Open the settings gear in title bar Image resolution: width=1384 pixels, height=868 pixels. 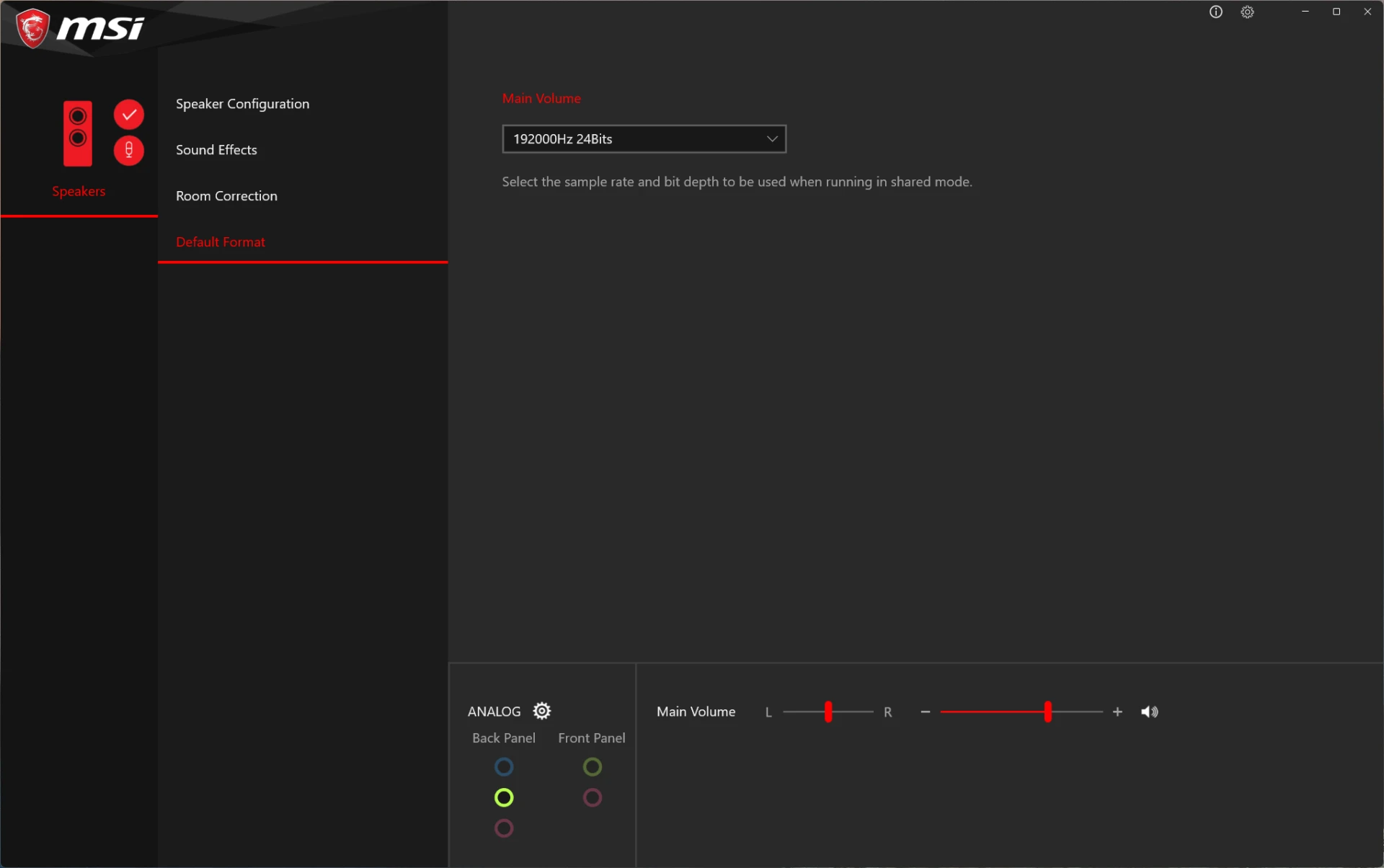pos(1247,12)
